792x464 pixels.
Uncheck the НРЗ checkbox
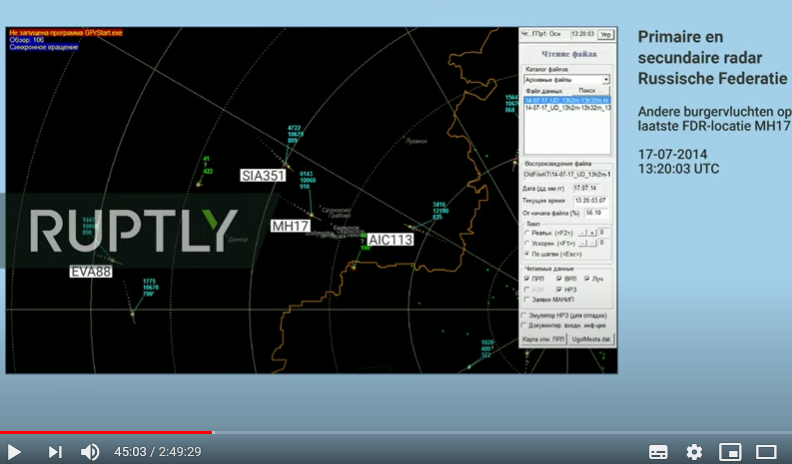pos(559,289)
